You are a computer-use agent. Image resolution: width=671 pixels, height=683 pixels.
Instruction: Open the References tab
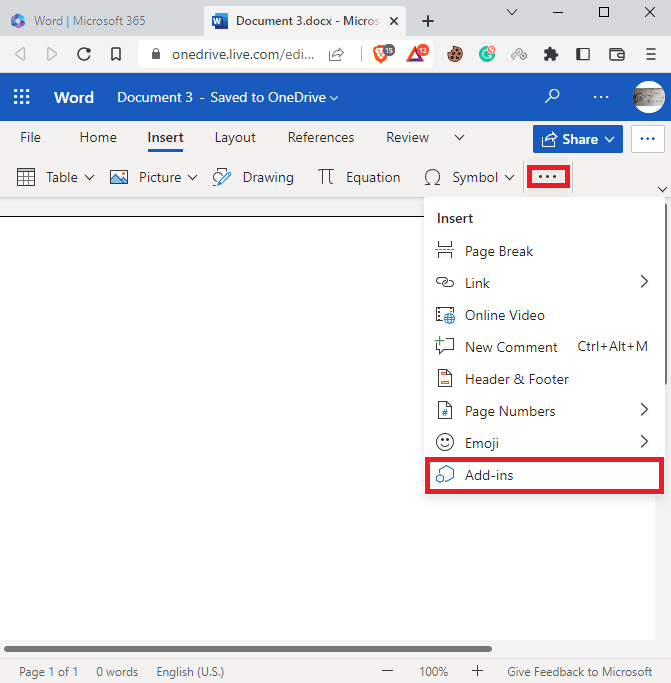[321, 138]
